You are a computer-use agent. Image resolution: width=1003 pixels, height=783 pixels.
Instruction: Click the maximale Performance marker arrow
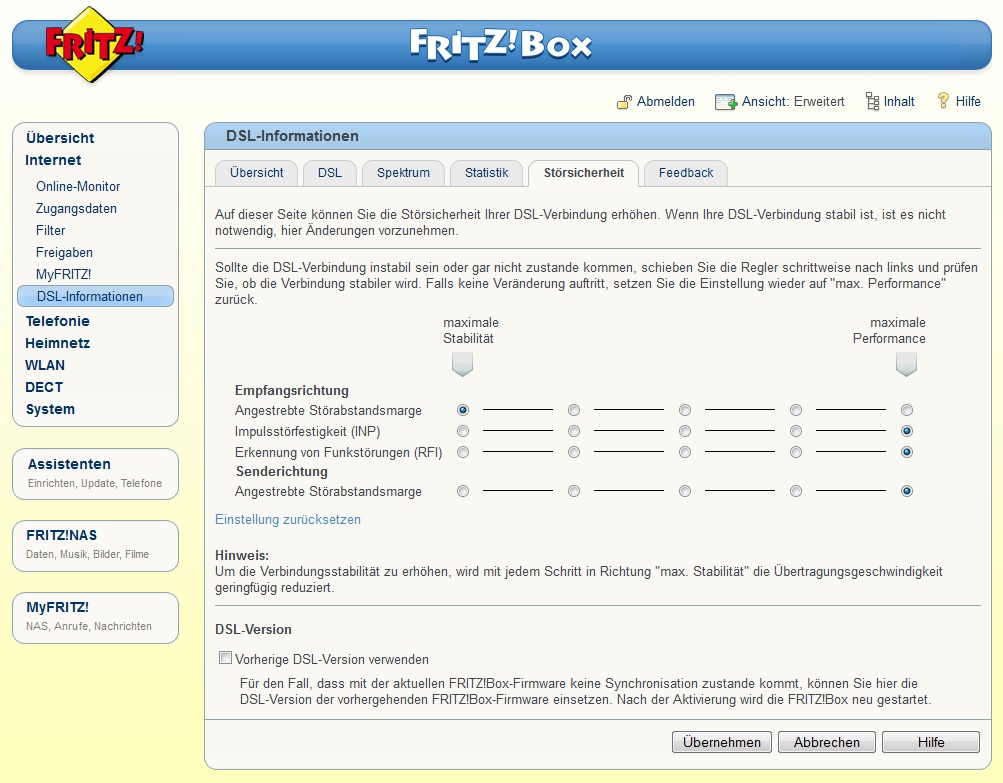906,364
